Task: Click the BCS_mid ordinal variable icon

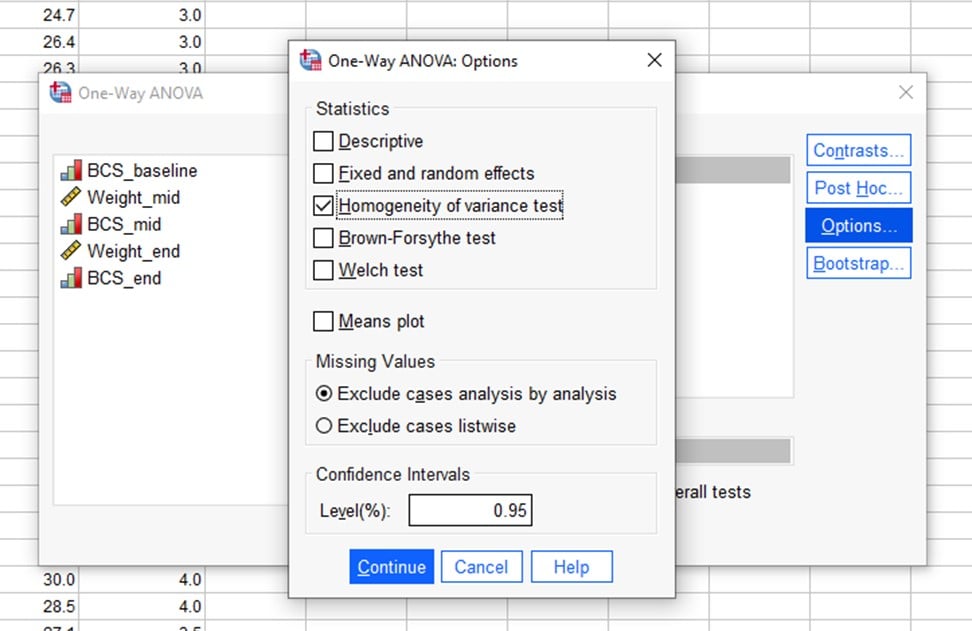Action: coord(71,224)
